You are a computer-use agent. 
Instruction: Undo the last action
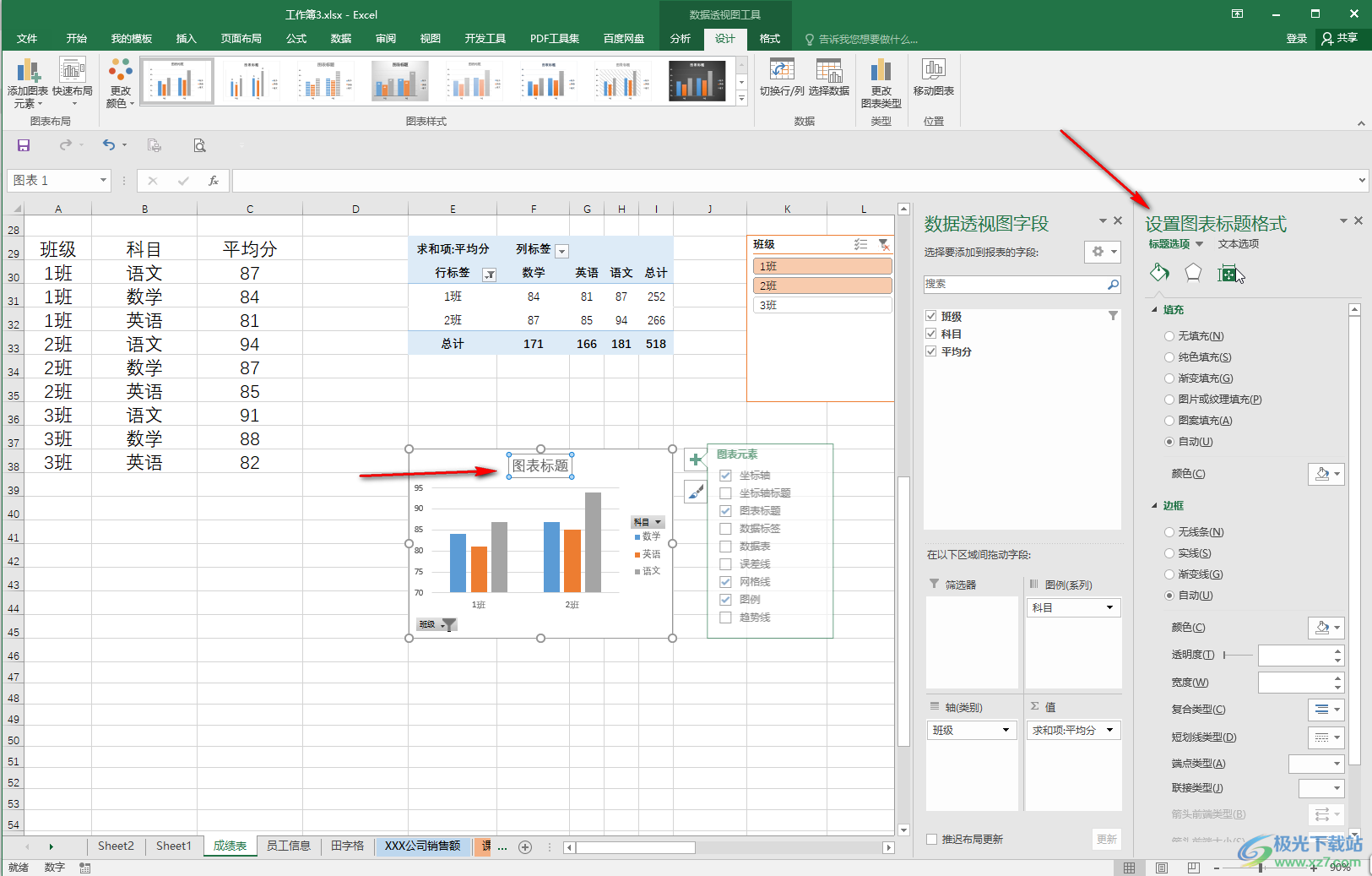(109, 145)
